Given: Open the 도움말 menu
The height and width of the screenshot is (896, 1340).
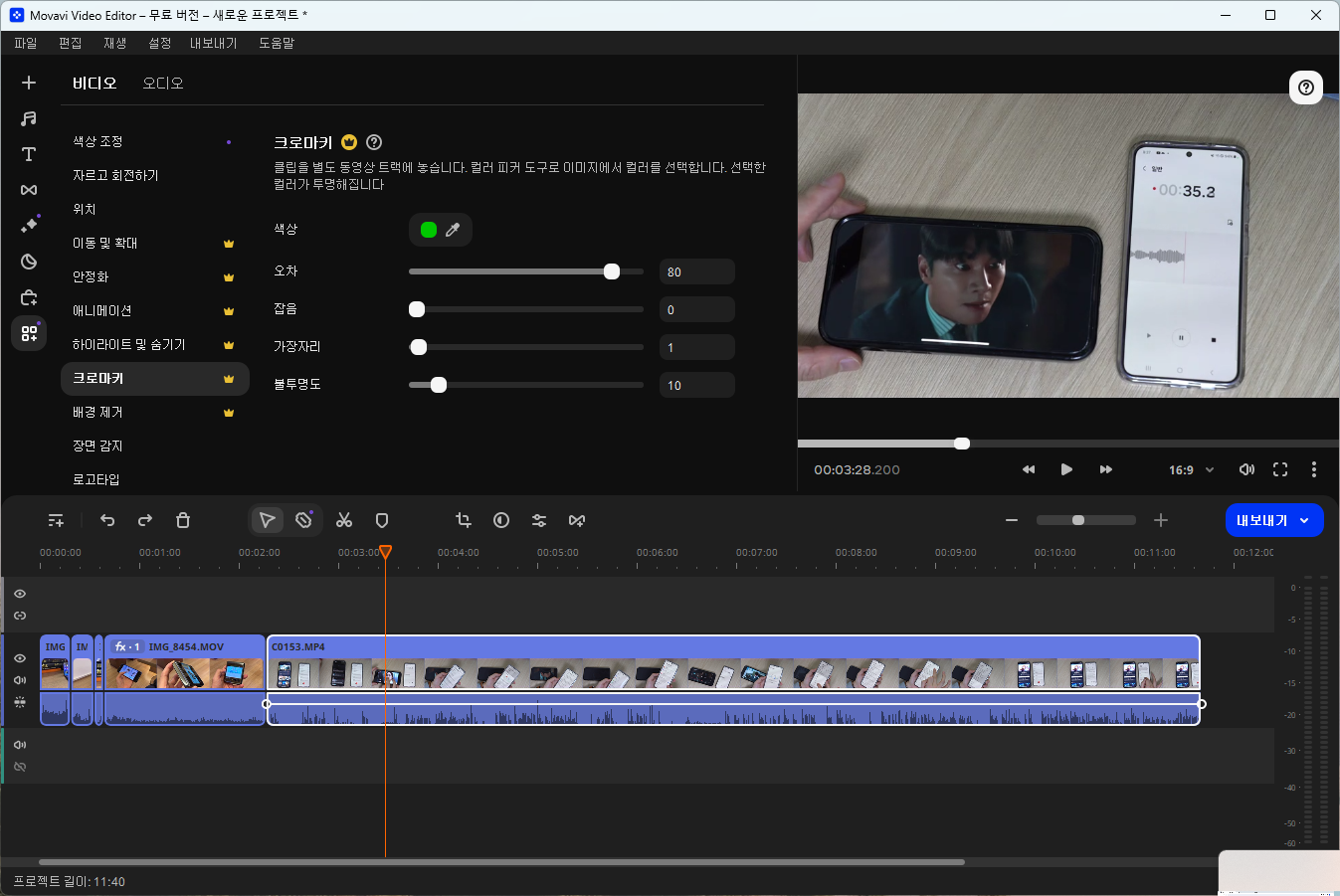Looking at the screenshot, I should pyautogui.click(x=277, y=43).
